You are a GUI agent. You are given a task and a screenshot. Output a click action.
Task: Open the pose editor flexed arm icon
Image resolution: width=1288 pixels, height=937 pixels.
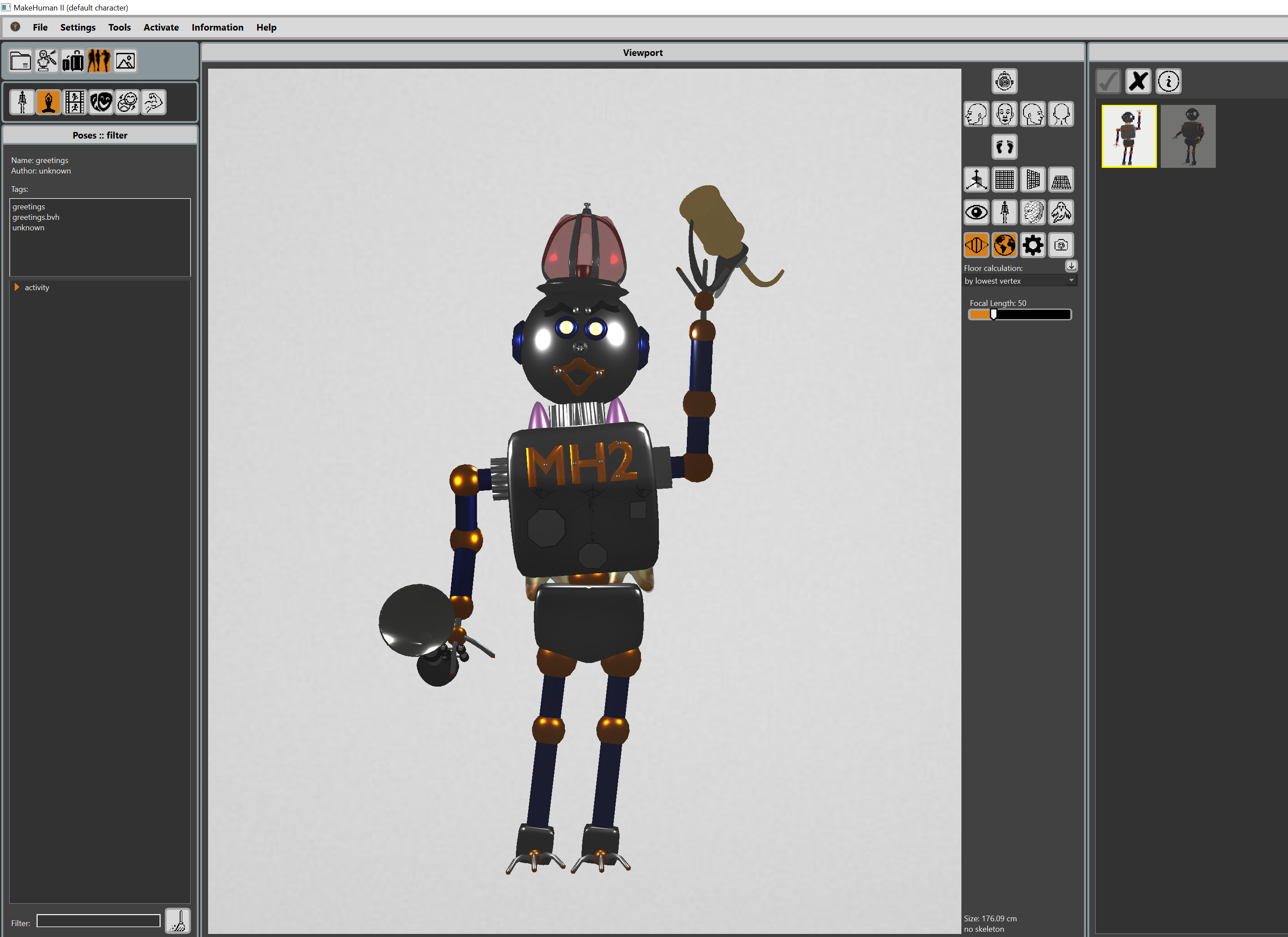[x=153, y=102]
